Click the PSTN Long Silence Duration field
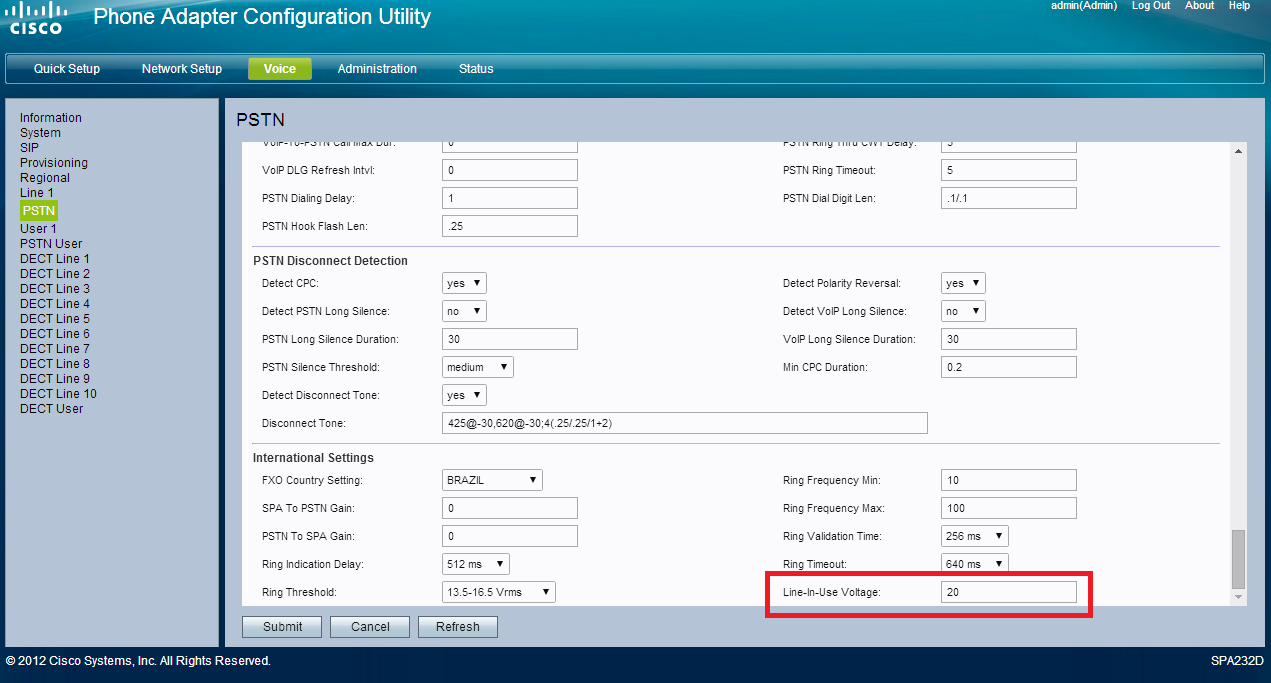Screen dimensions: 1271x683 (510, 340)
